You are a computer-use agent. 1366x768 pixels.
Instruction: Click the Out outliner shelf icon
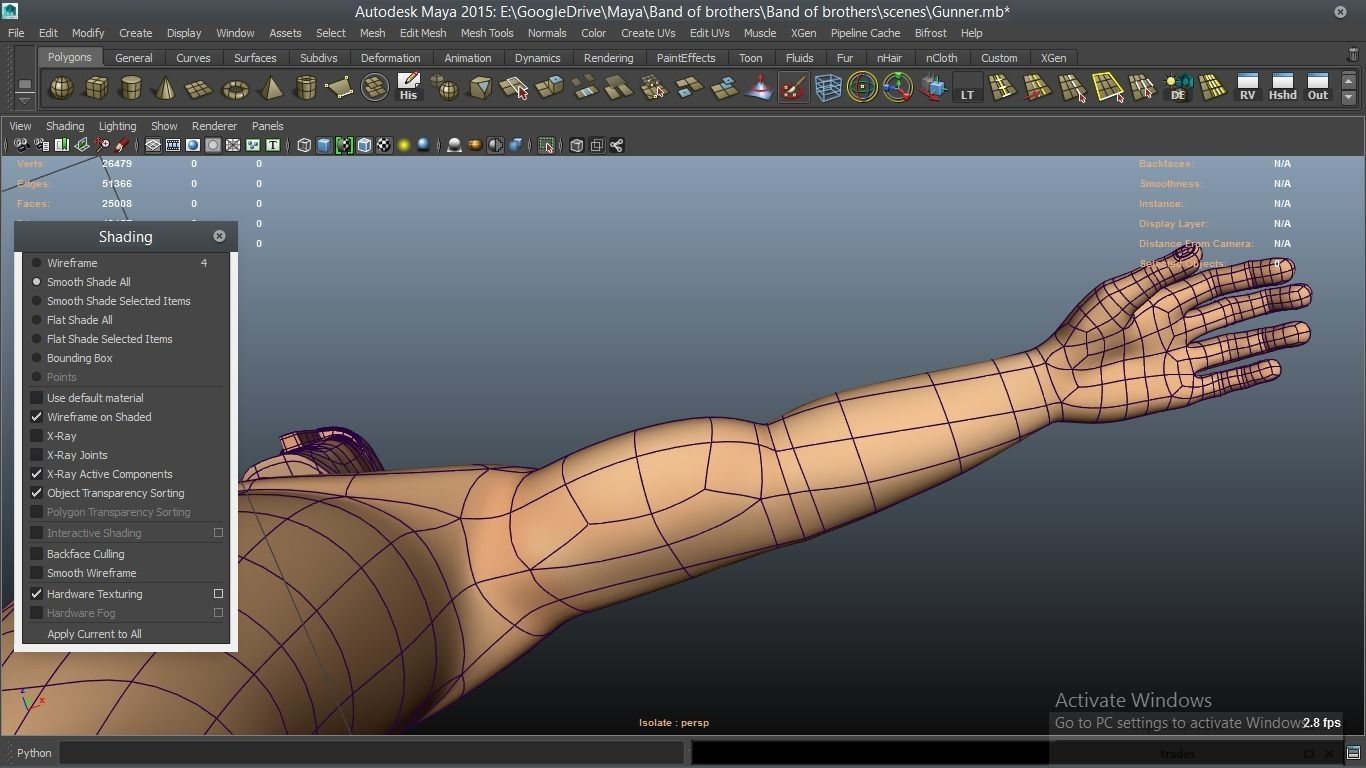pyautogui.click(x=1317, y=88)
